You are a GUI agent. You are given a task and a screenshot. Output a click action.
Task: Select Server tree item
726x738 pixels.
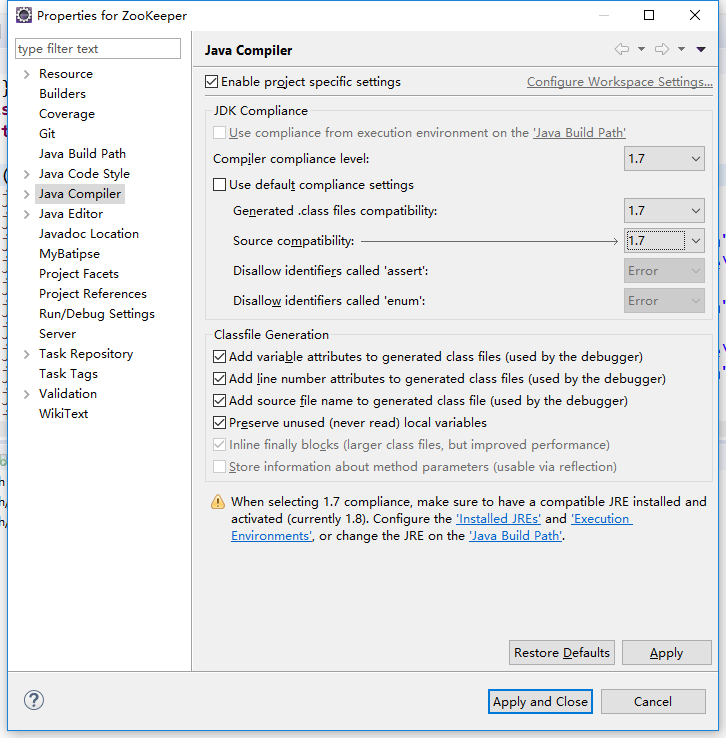(x=57, y=334)
